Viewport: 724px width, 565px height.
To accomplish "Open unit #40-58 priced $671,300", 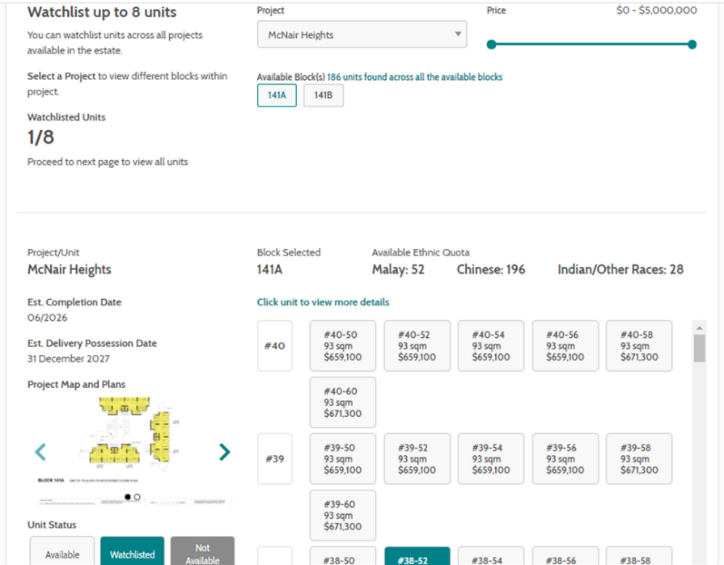I will pos(639,346).
